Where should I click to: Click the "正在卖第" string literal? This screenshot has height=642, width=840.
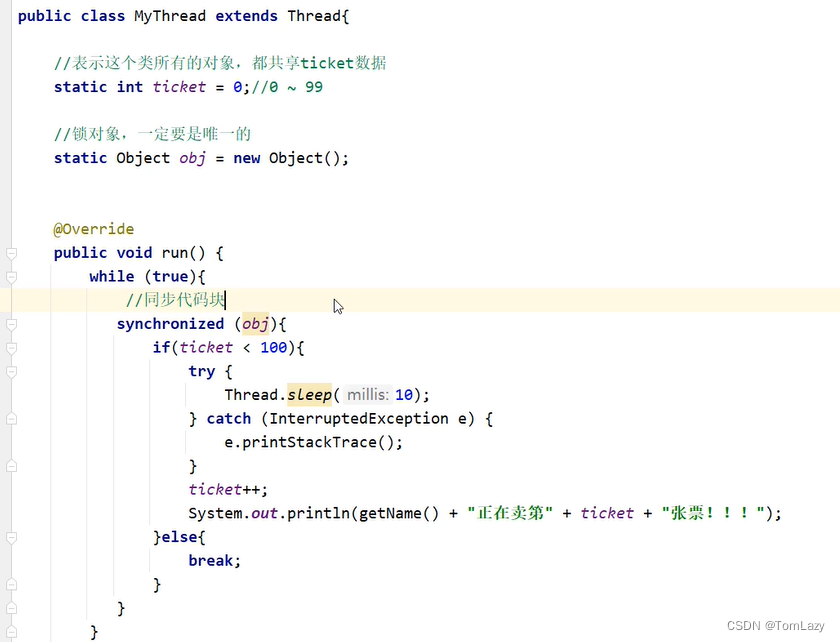[x=509, y=513]
